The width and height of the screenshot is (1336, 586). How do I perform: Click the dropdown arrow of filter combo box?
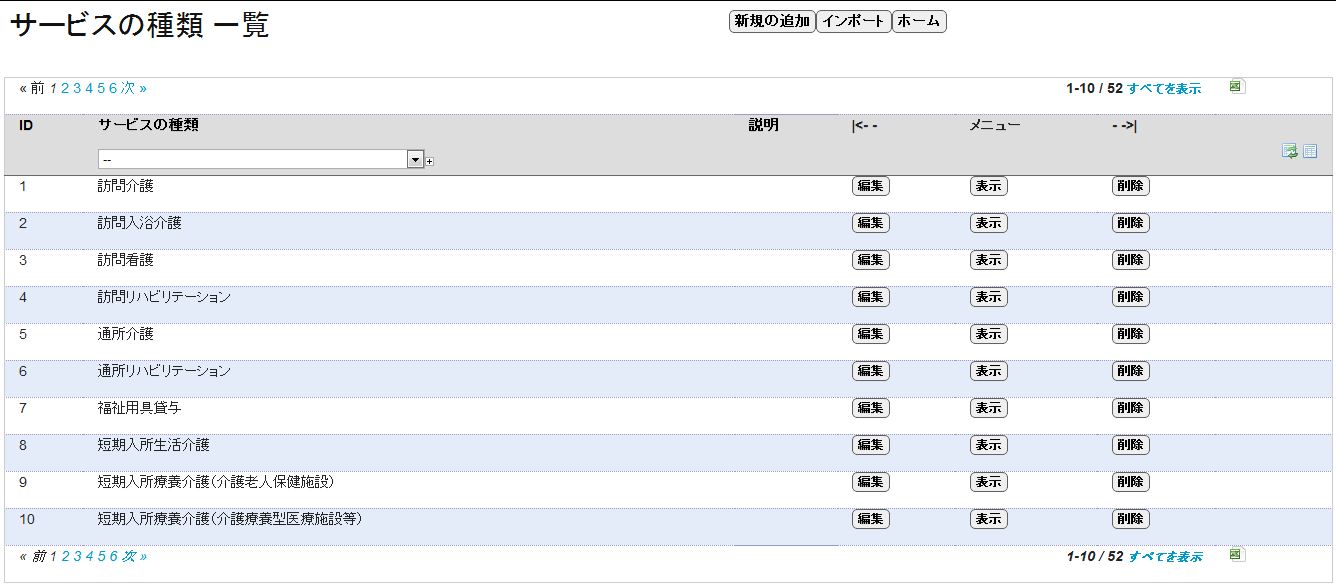[415, 160]
